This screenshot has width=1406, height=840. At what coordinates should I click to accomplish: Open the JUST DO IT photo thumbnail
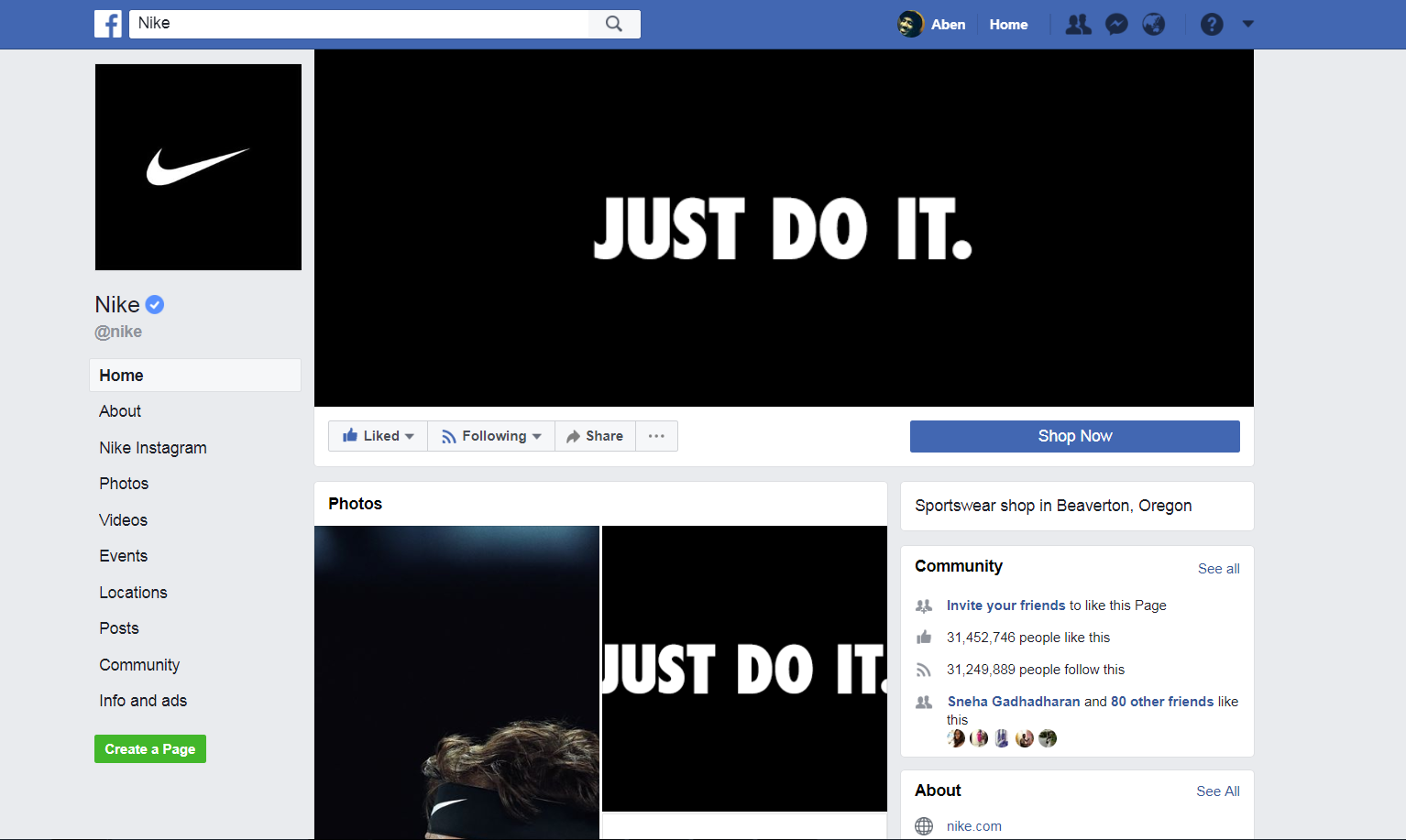tap(744, 669)
